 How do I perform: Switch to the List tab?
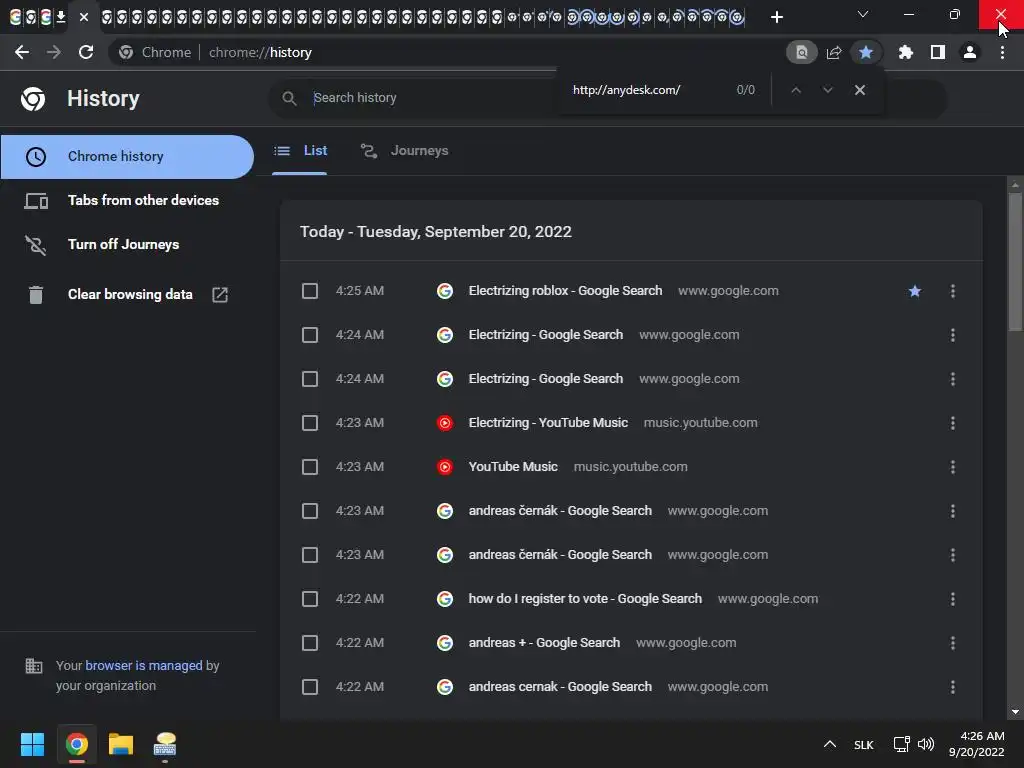(300, 151)
